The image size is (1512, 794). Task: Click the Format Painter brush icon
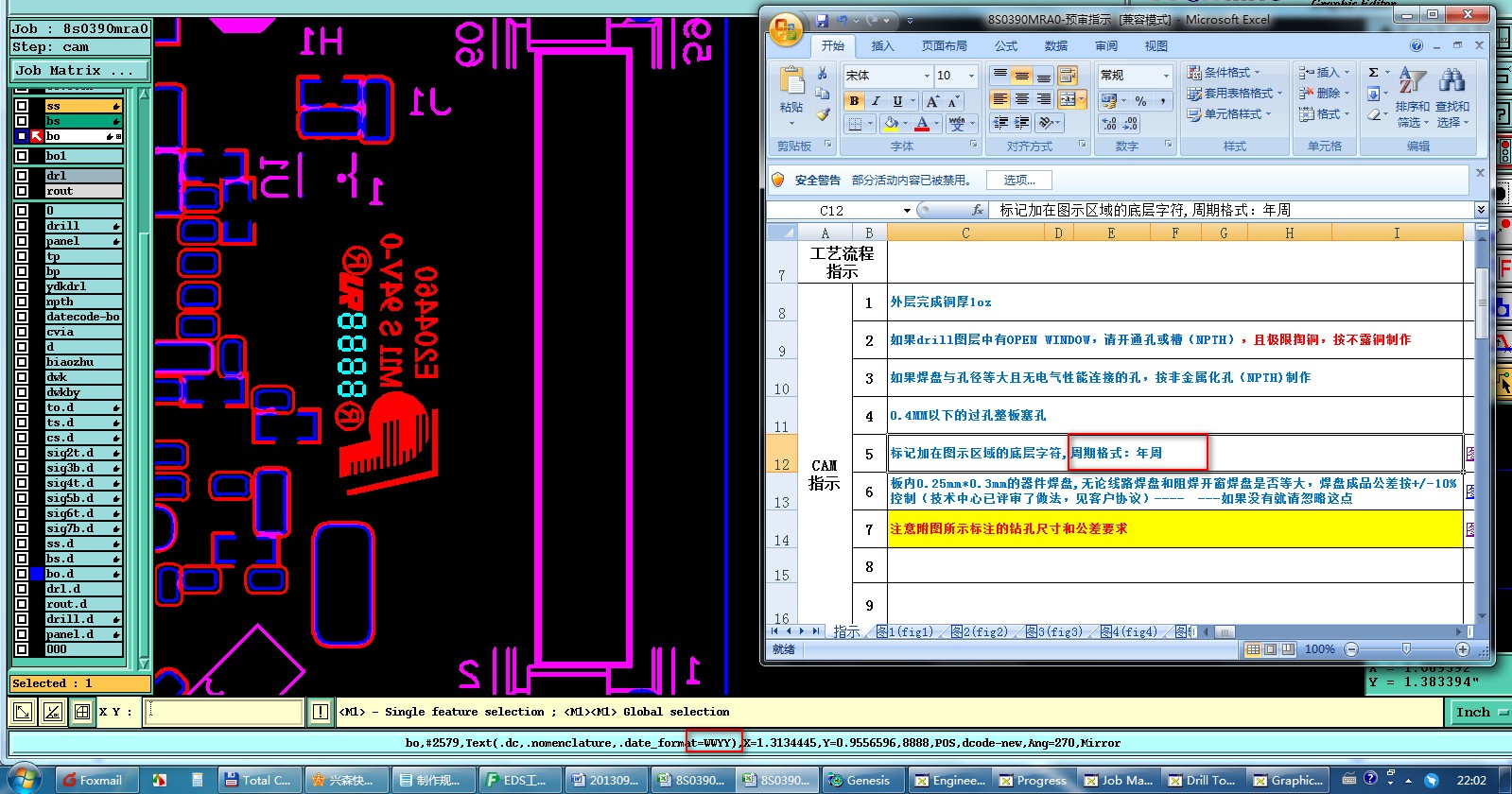[x=823, y=114]
